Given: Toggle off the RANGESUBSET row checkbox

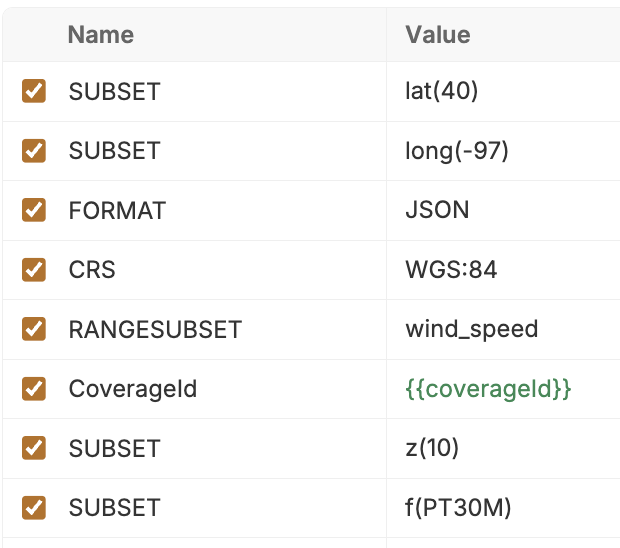Looking at the screenshot, I should pos(34,329).
